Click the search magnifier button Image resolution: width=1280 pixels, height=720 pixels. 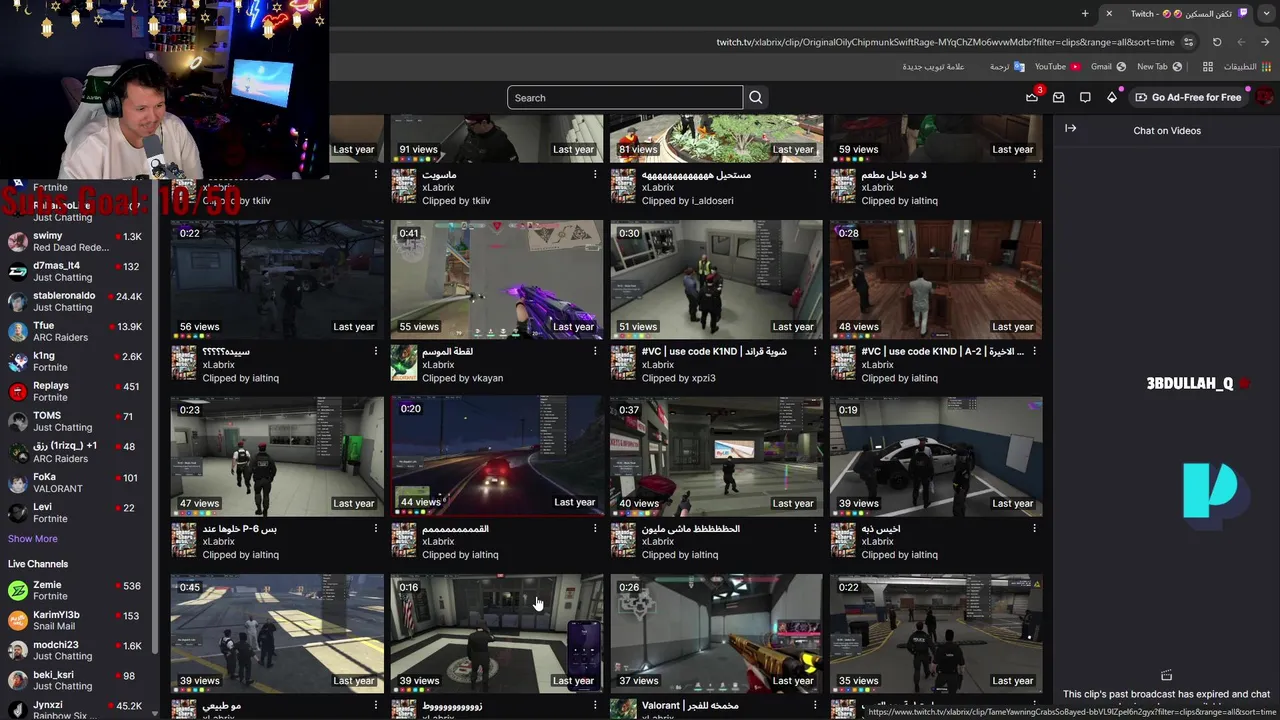tap(756, 98)
